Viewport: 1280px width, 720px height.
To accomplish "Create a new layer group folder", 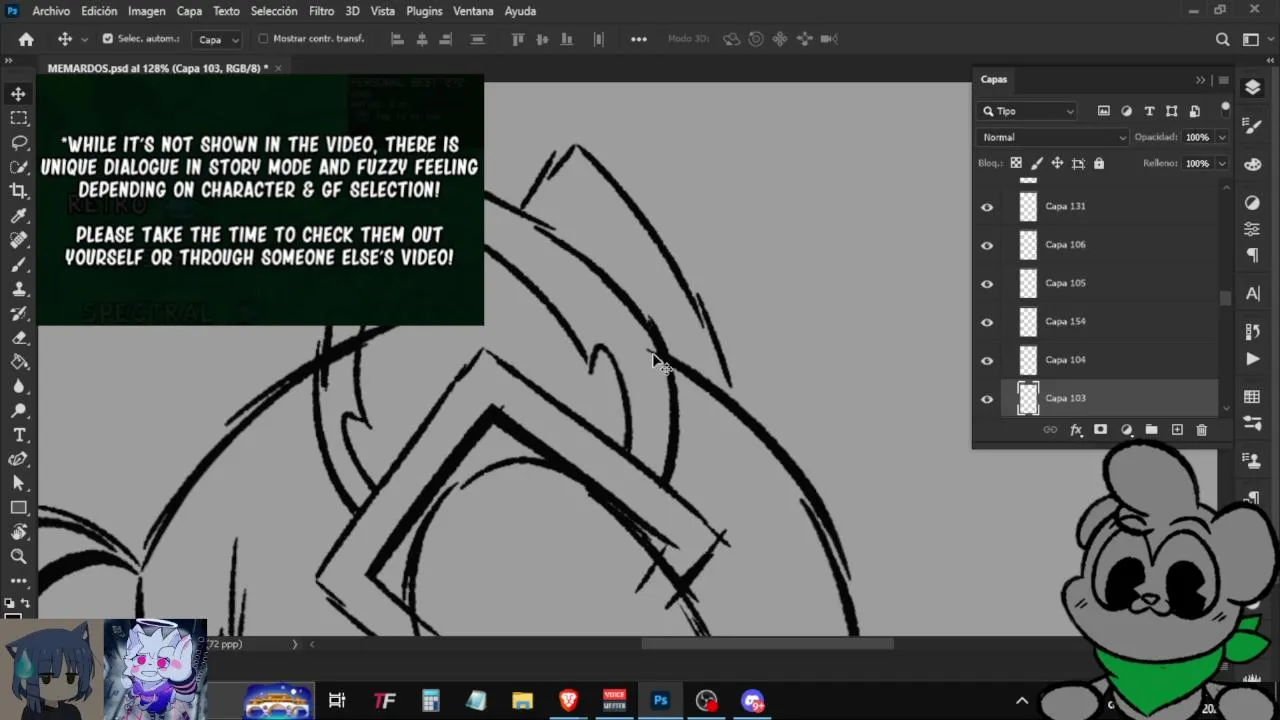I will point(1151,430).
